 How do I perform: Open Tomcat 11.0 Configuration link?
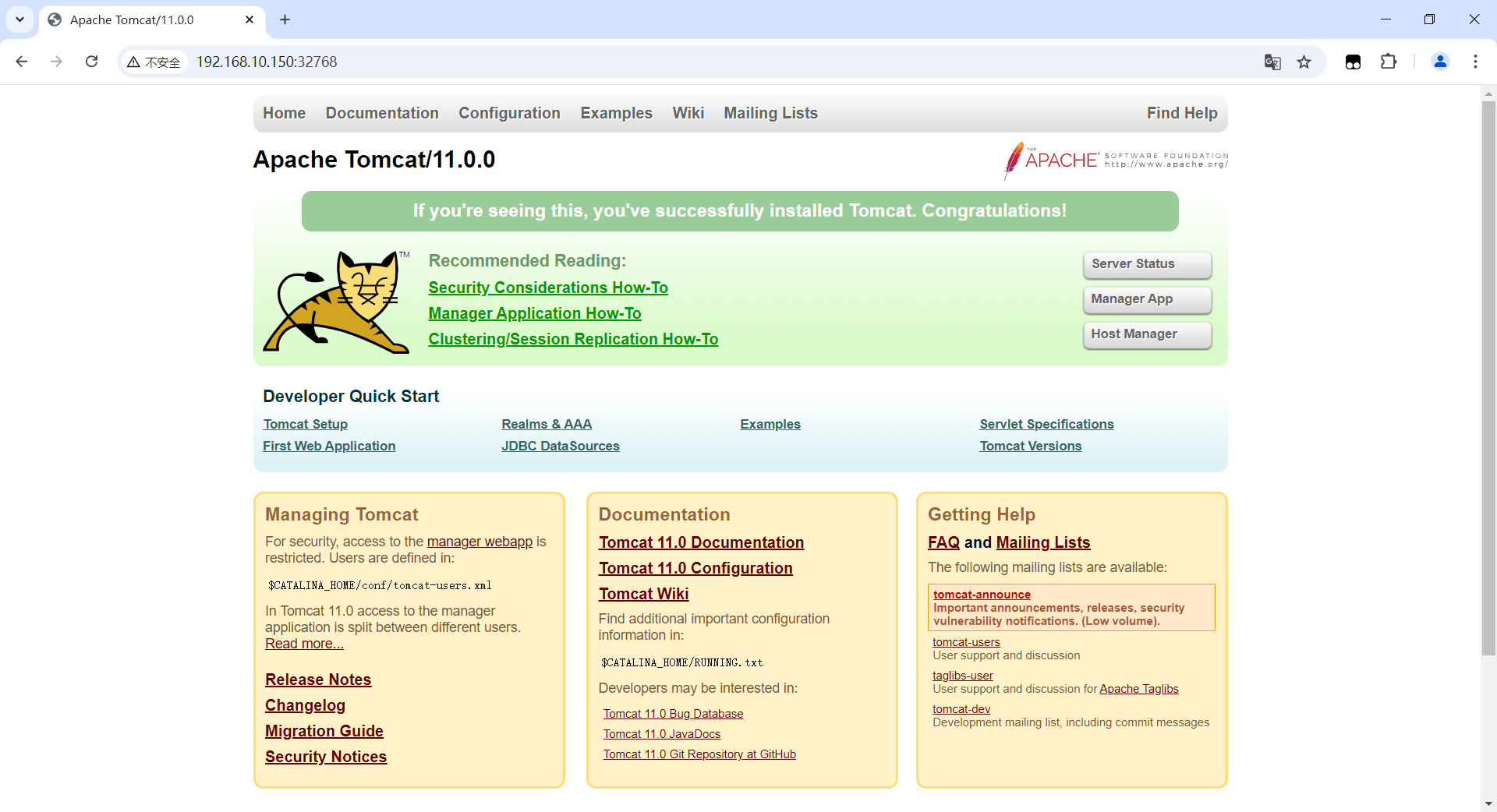[695, 568]
